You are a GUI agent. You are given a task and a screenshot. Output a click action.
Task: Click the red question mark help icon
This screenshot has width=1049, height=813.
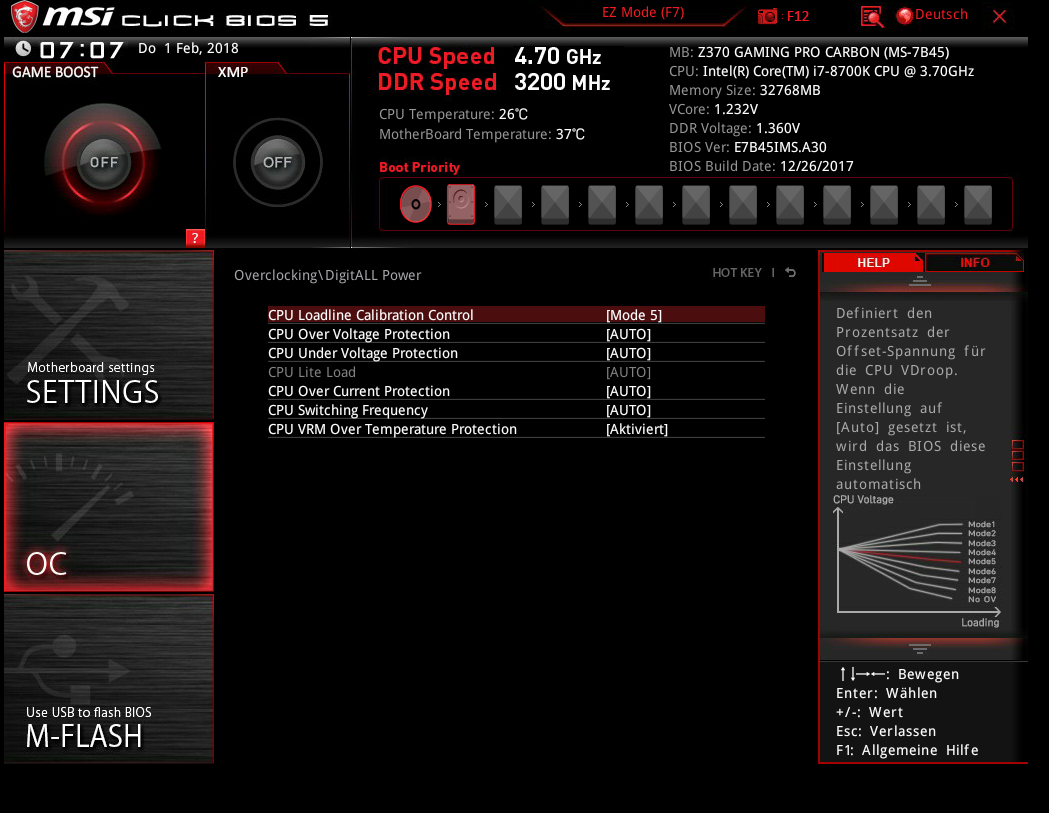pos(195,238)
